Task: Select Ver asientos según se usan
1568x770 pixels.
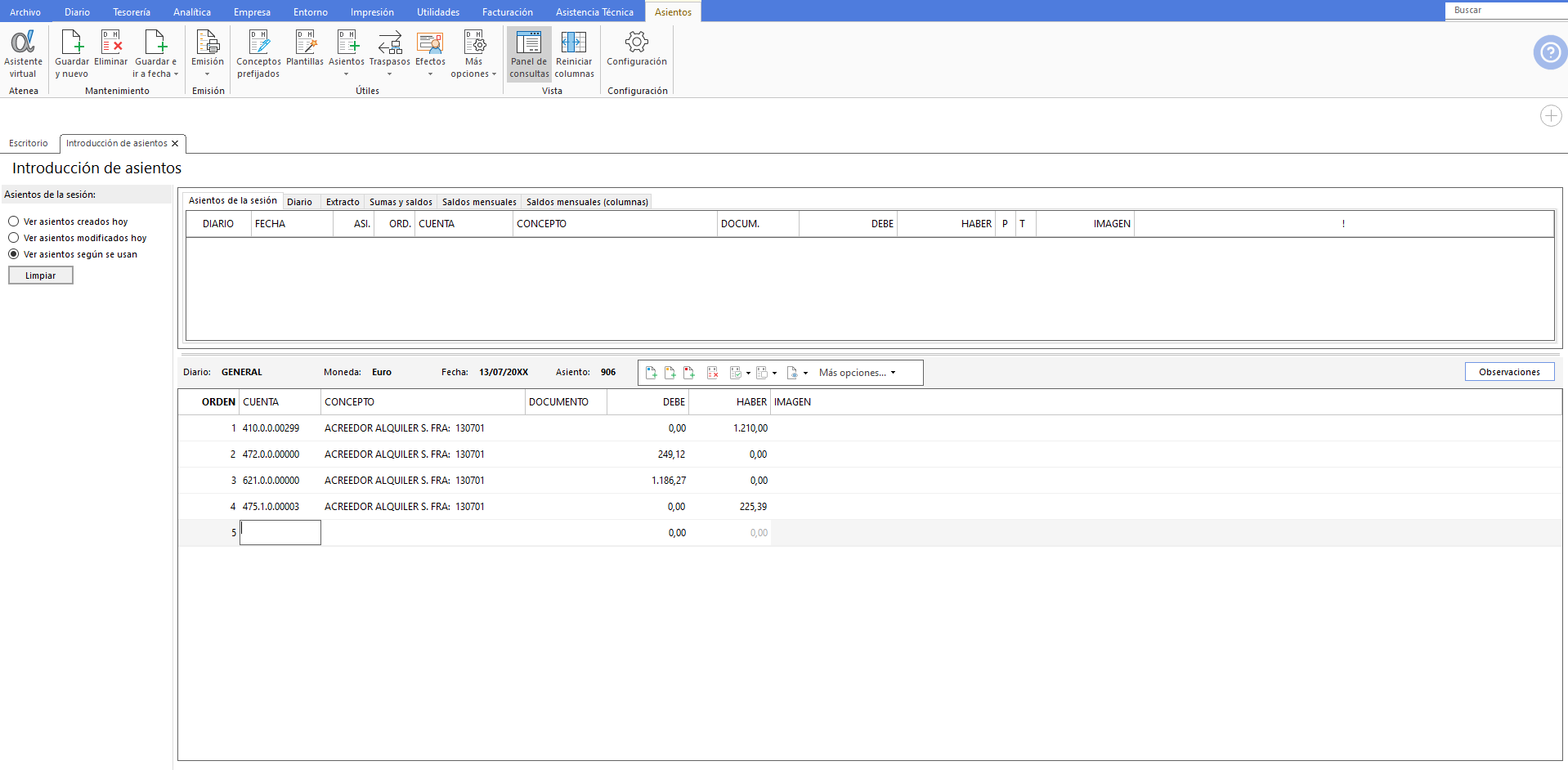Action: click(14, 254)
